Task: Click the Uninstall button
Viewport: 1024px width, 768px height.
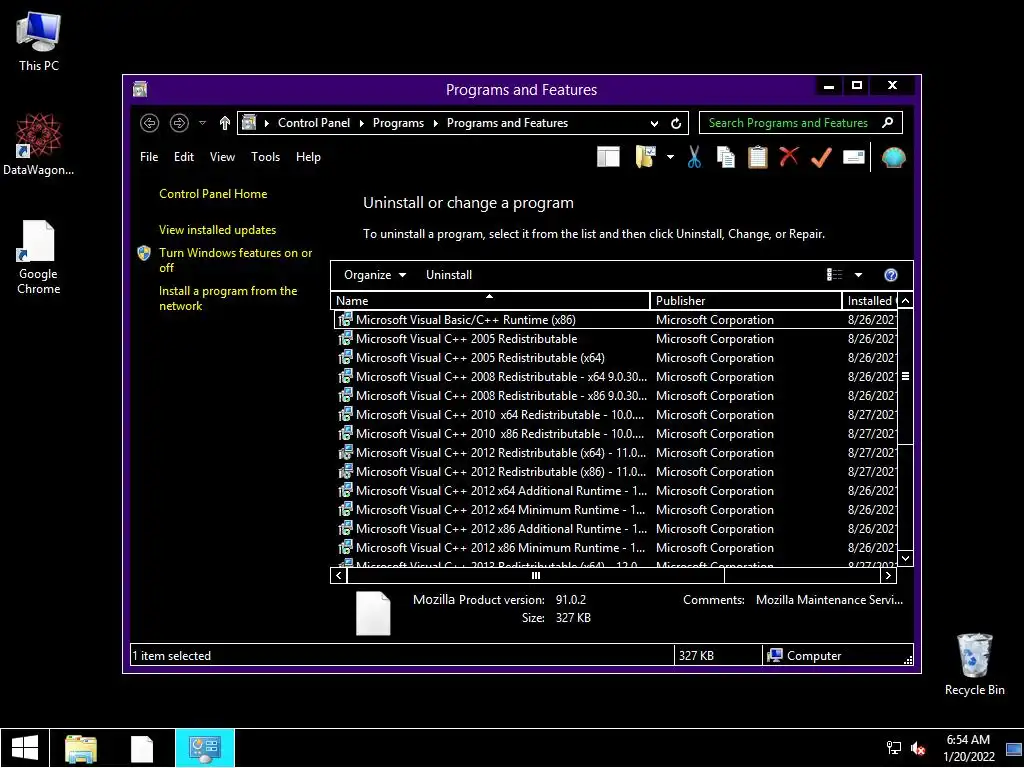Action: tap(449, 275)
